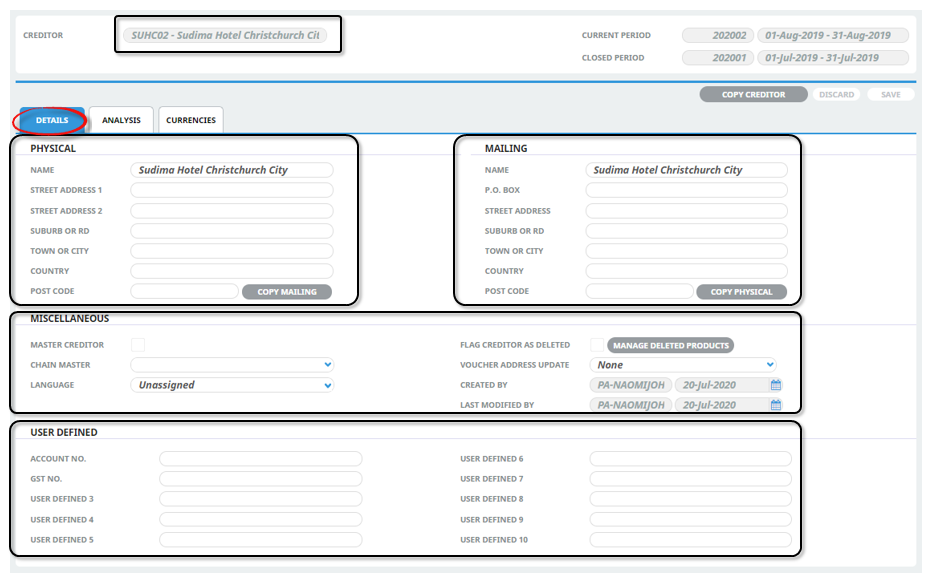Image resolution: width=930 pixels, height=579 pixels.
Task: Focus the Mailing Town Or City field
Action: click(687, 252)
